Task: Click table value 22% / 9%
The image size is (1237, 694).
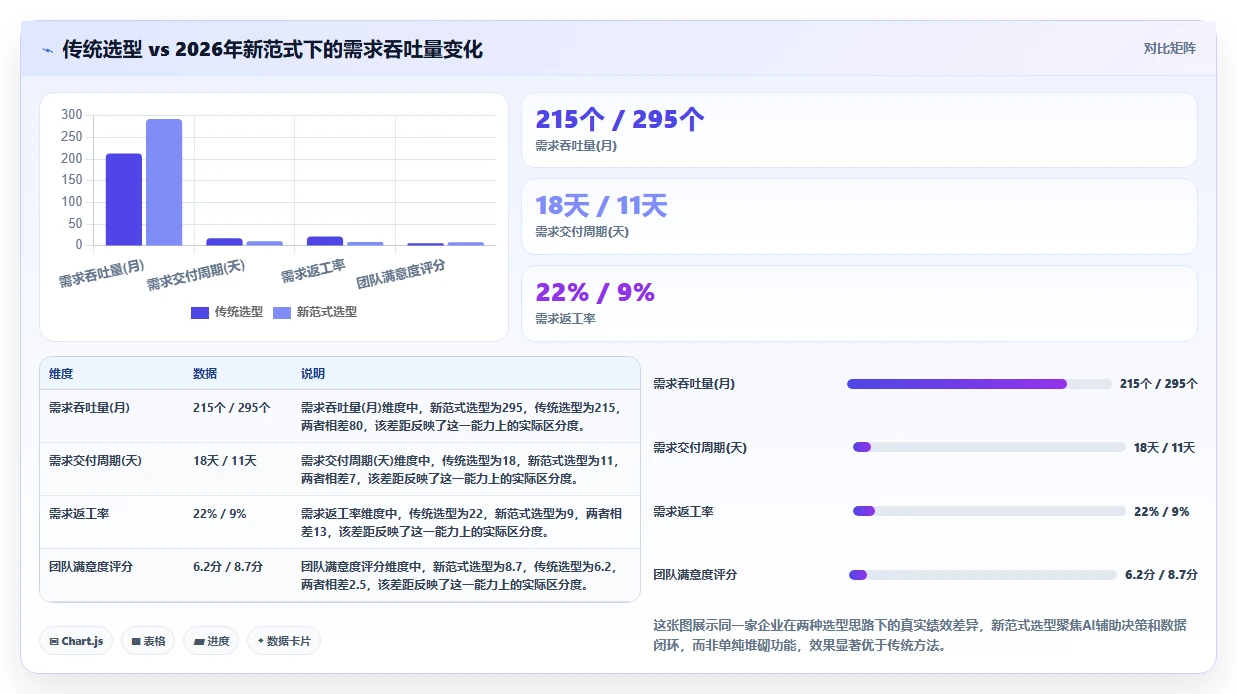Action: click(219, 514)
